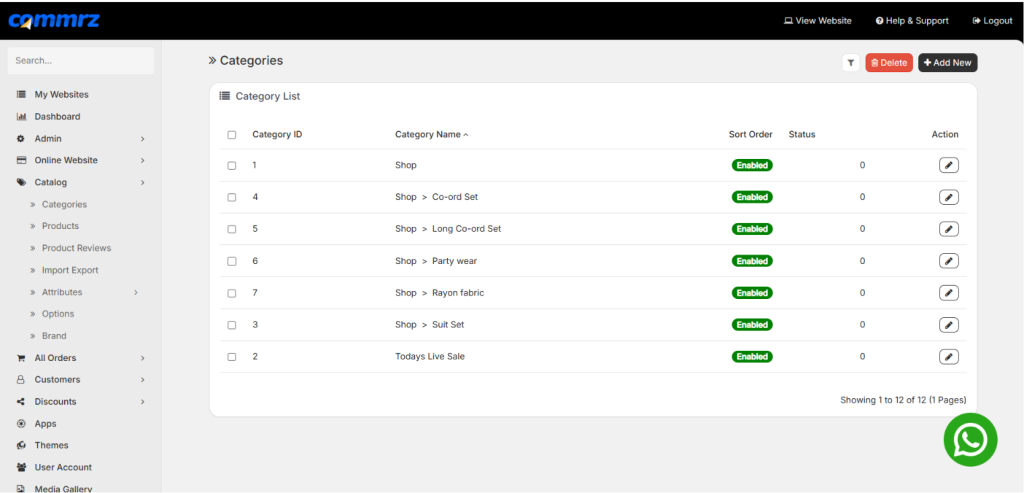Tick the Todays Live Sale row checkbox
Viewport: 1024px width, 493px height.
click(232, 357)
